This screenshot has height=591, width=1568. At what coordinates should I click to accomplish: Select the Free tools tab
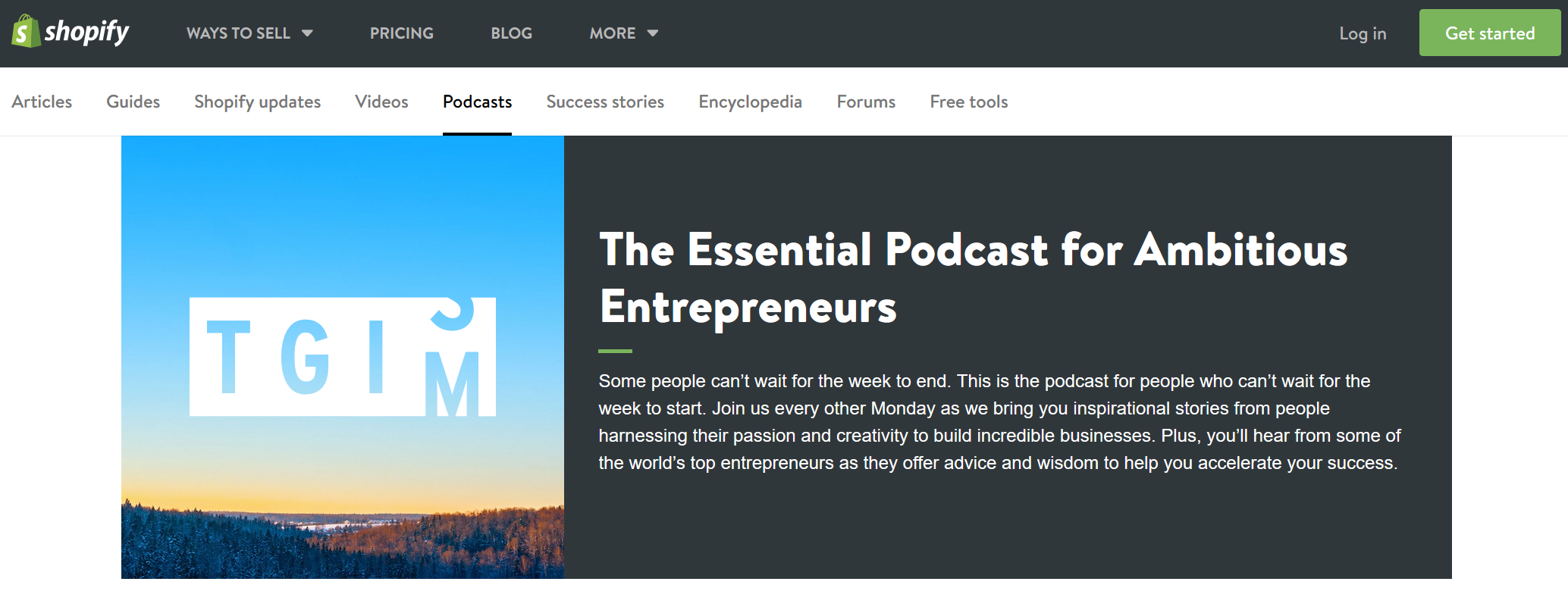click(x=968, y=102)
